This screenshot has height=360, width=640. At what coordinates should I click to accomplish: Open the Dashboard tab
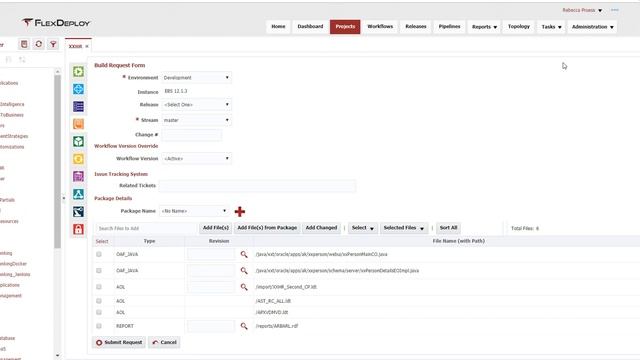coord(310,27)
